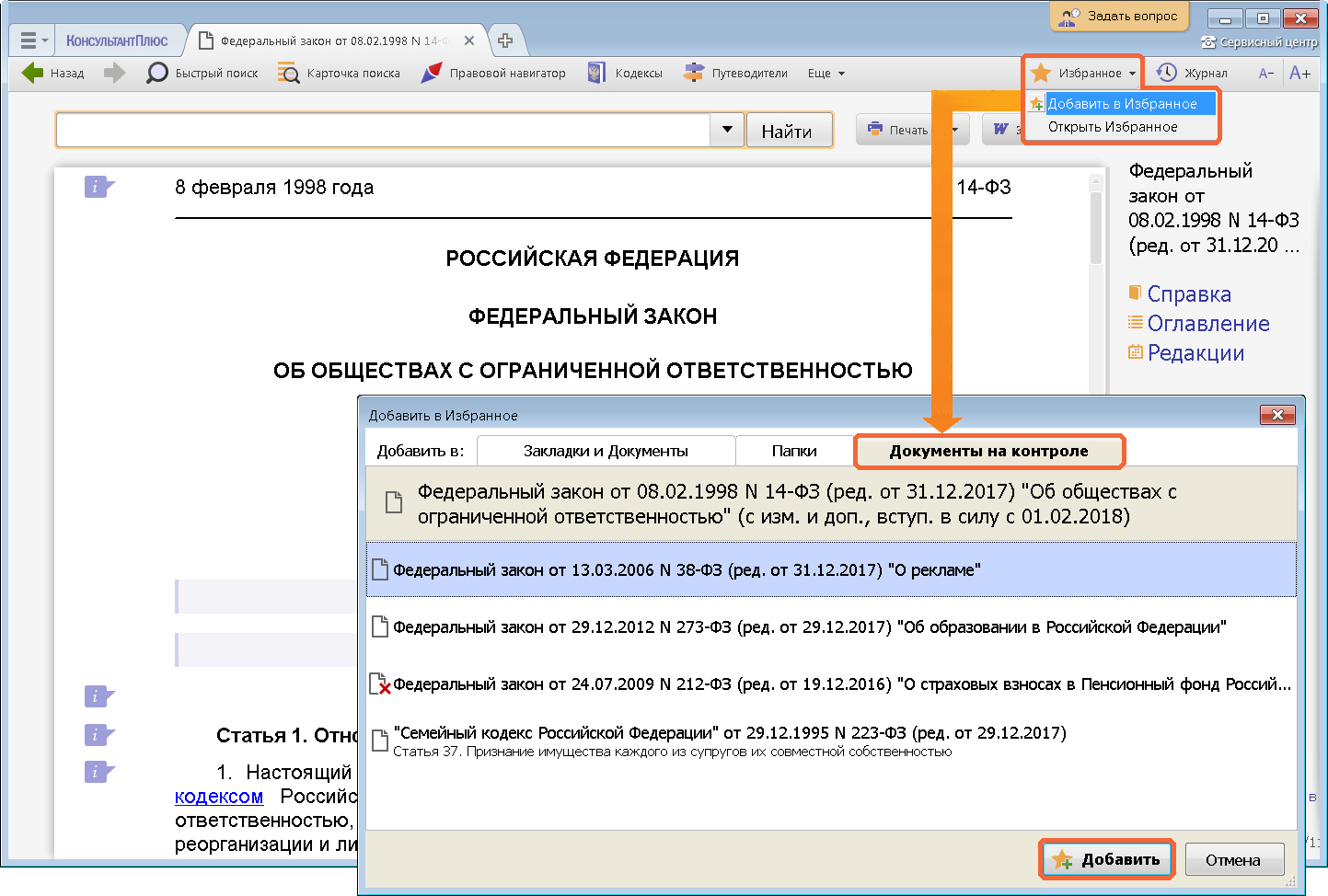Open the Сервисный центр link
The image size is (1328, 896).
pos(1259,42)
